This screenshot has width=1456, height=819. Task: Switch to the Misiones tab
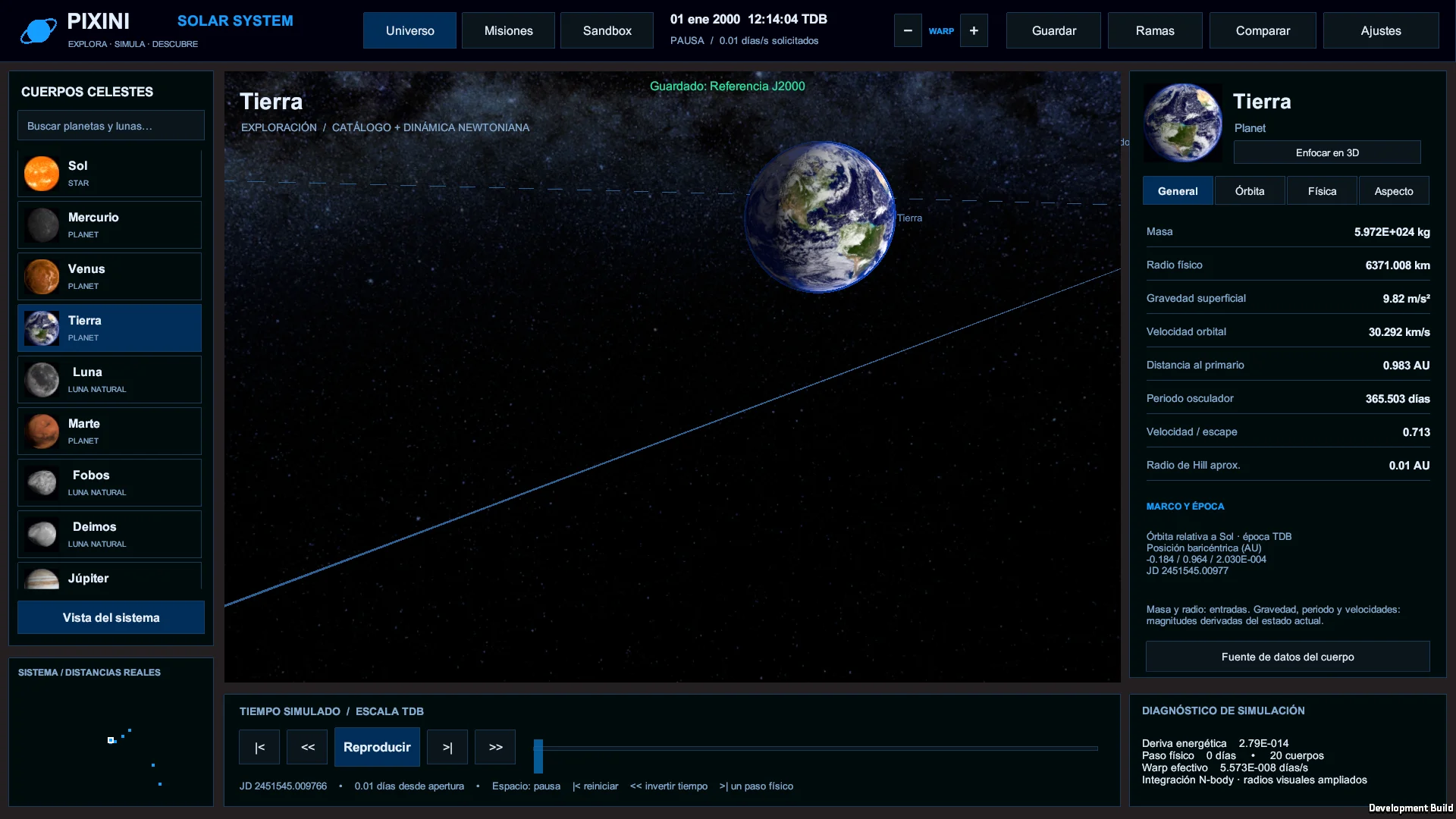coord(508,30)
